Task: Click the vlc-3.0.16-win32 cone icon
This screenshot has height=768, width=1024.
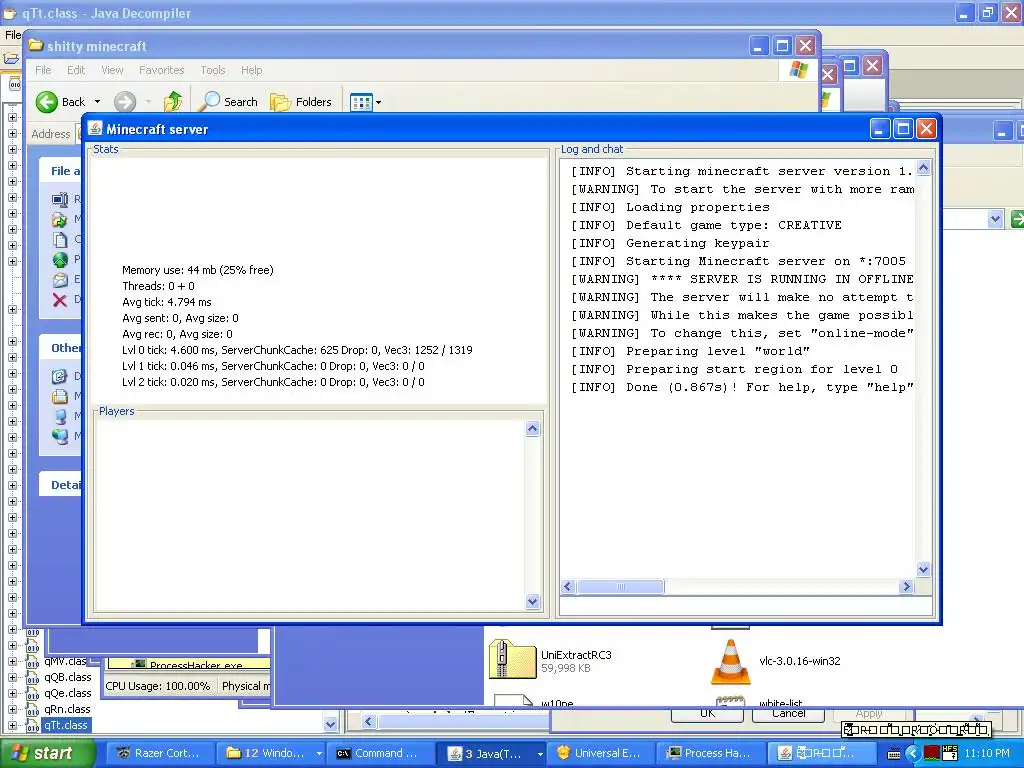Action: coord(731,662)
